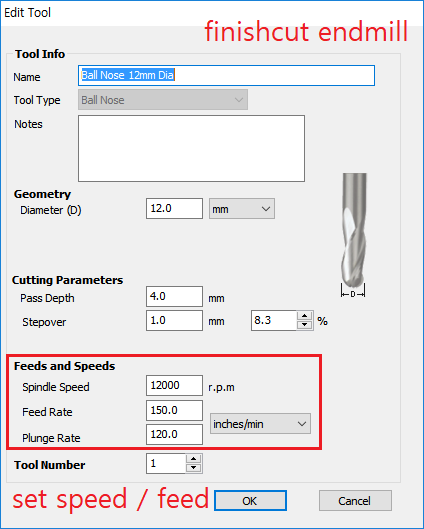Select the Diameter (D) value field

pos(174,208)
